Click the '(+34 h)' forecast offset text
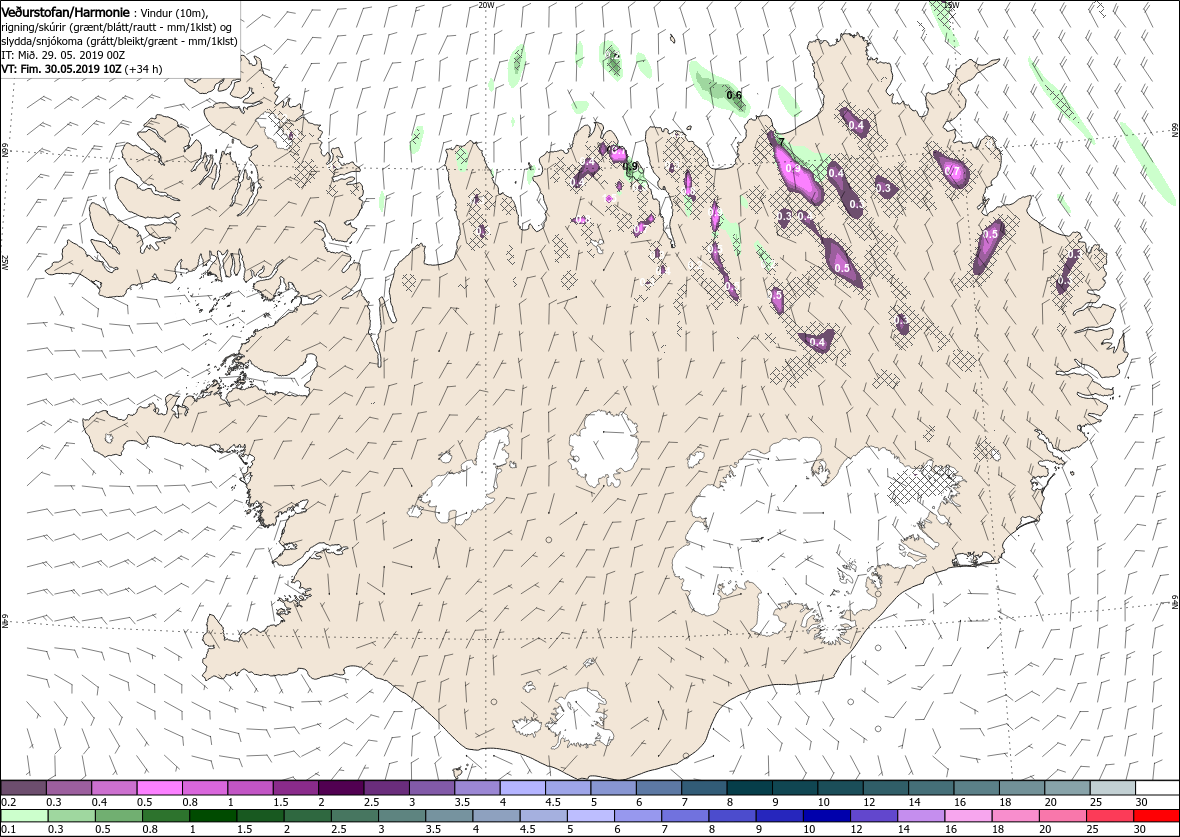 click(x=143, y=69)
